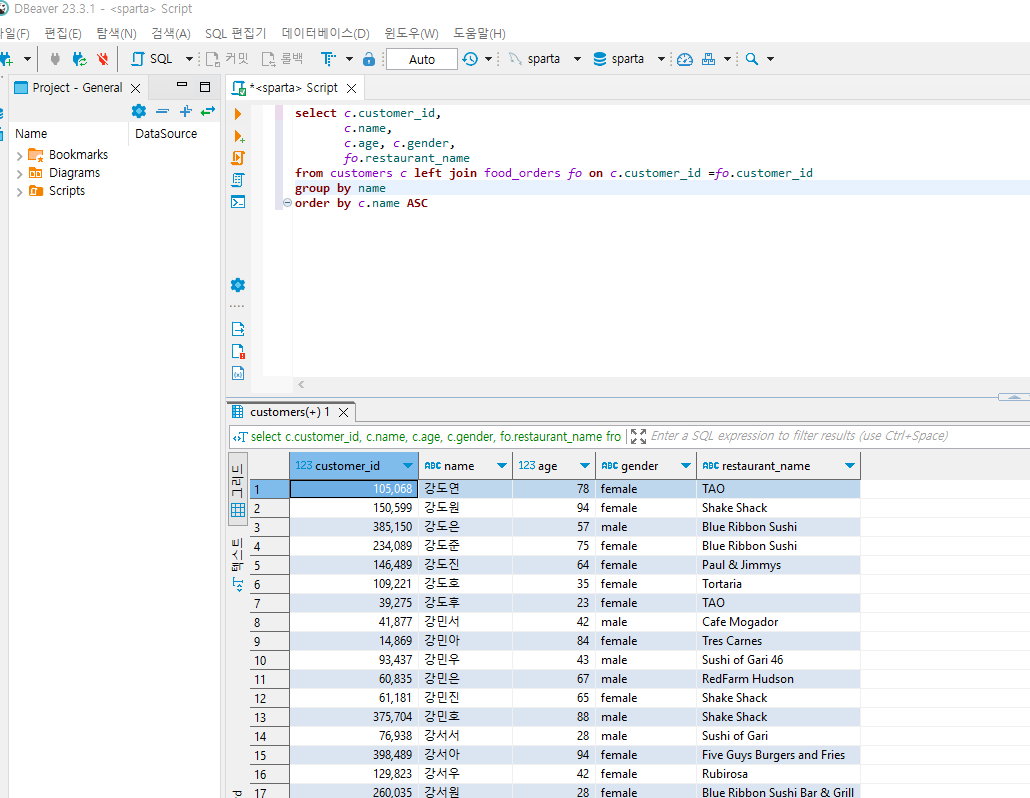Open active database sparta dropdown
Viewport: 1030px width, 798px height.
[x=661, y=59]
